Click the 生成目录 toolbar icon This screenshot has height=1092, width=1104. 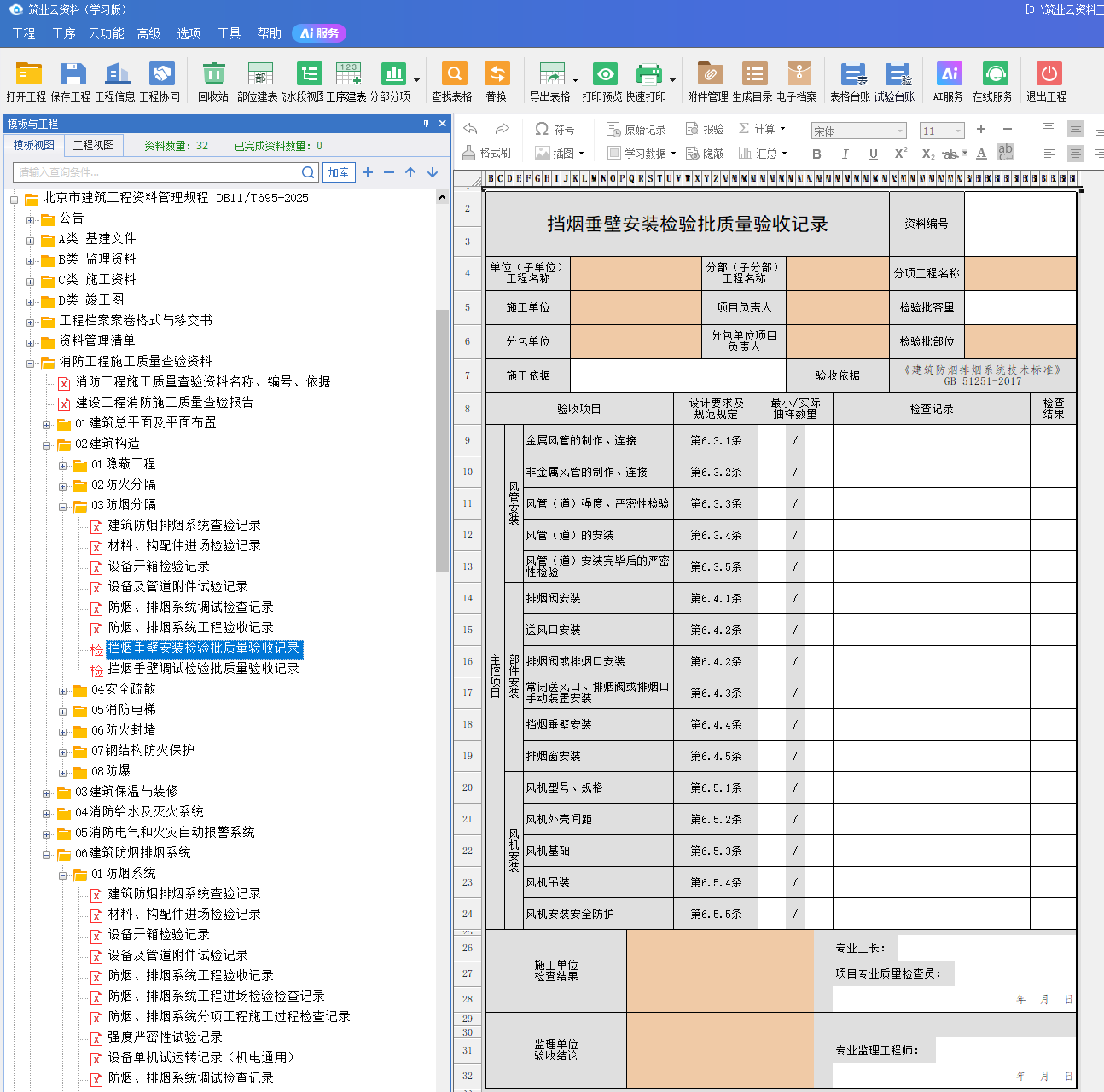coord(752,81)
